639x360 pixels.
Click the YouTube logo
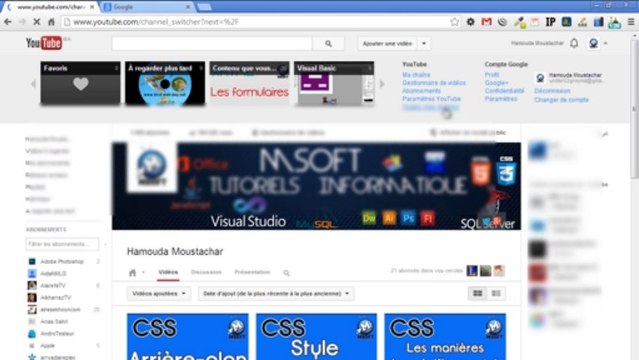(44, 43)
